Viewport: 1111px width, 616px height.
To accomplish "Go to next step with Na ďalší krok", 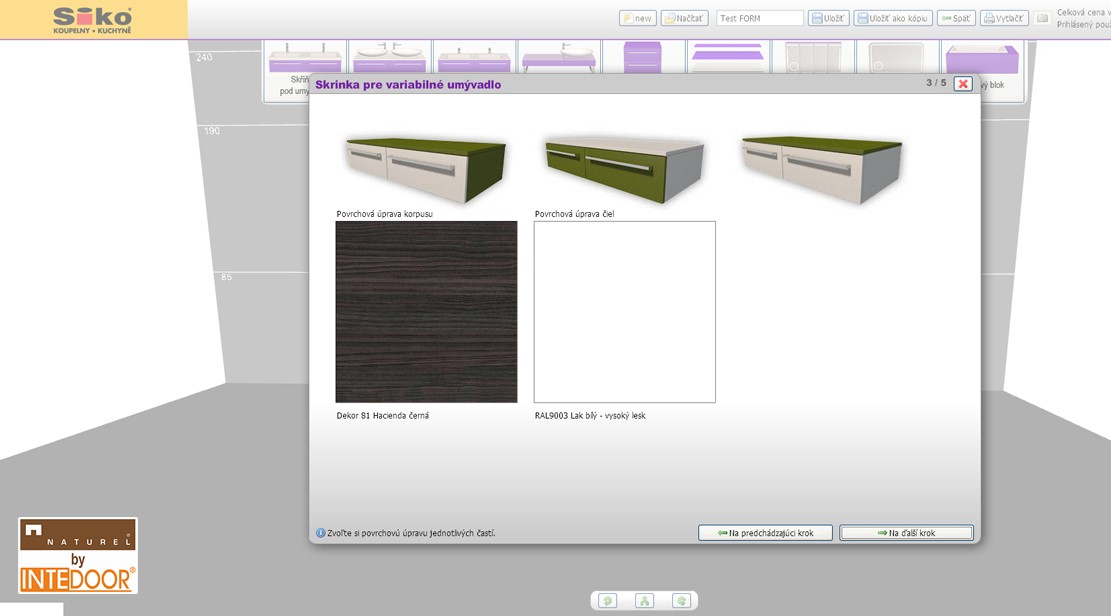I will (x=906, y=533).
